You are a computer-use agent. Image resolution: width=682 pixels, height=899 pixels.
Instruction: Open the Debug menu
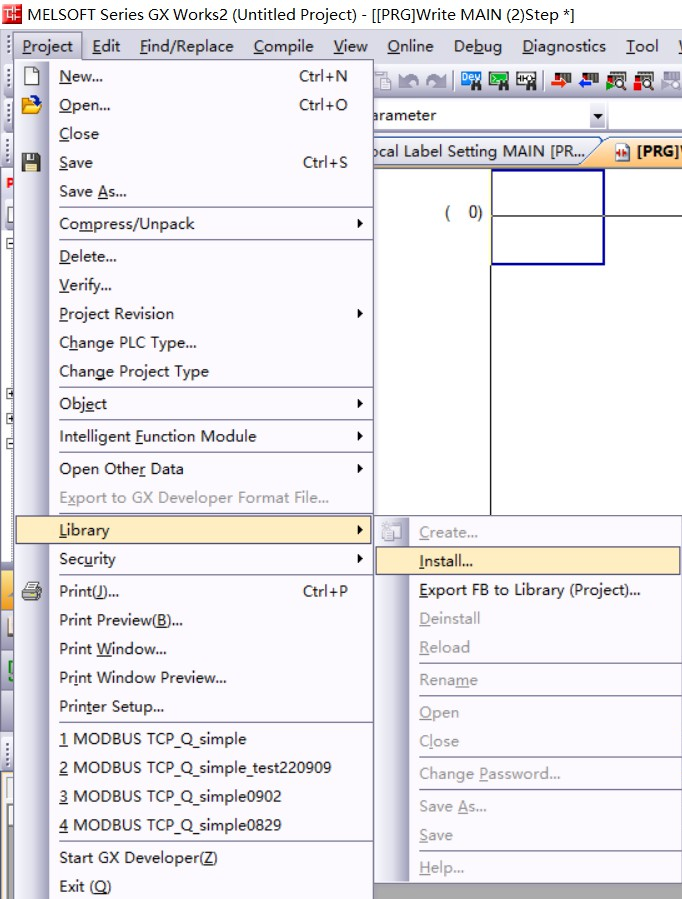pos(478,46)
